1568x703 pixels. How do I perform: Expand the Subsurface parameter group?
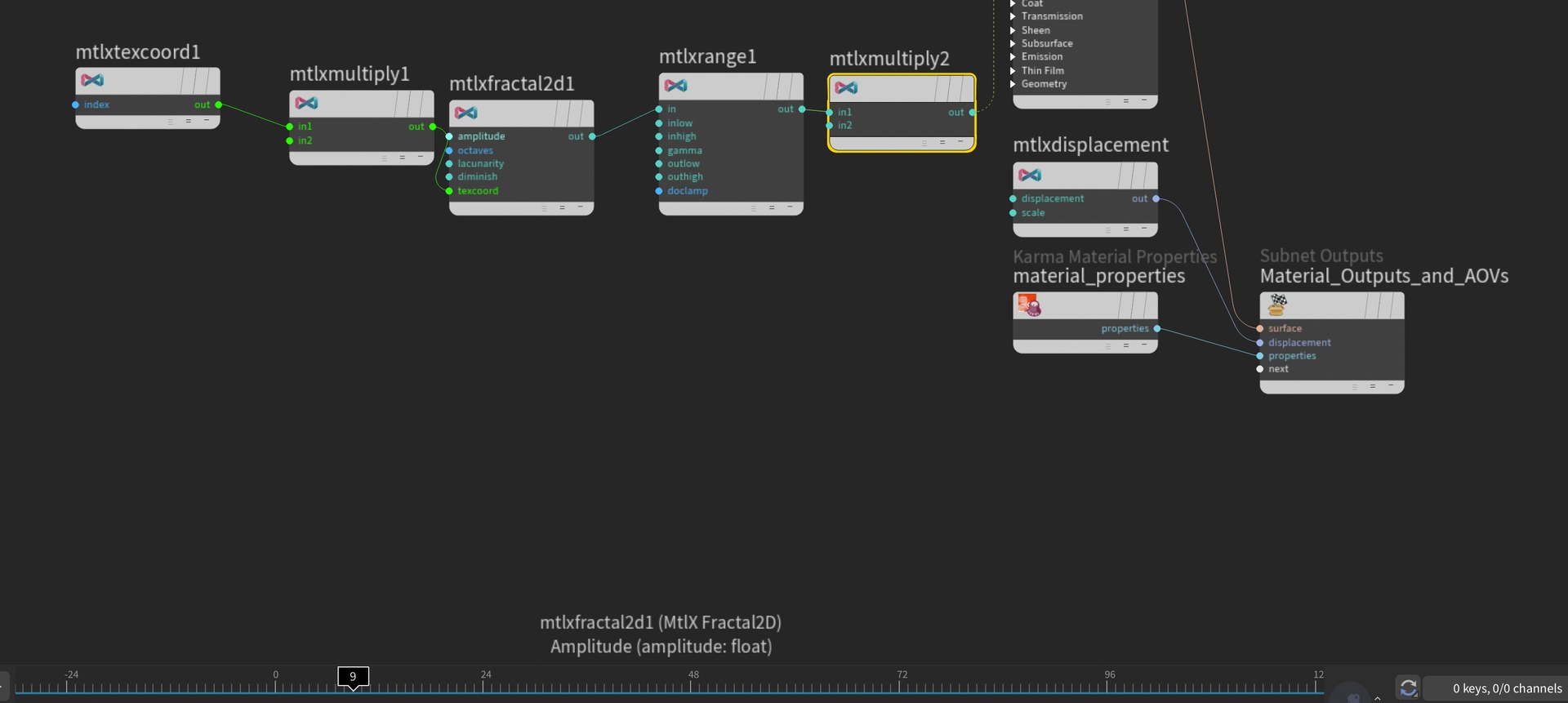point(1013,43)
